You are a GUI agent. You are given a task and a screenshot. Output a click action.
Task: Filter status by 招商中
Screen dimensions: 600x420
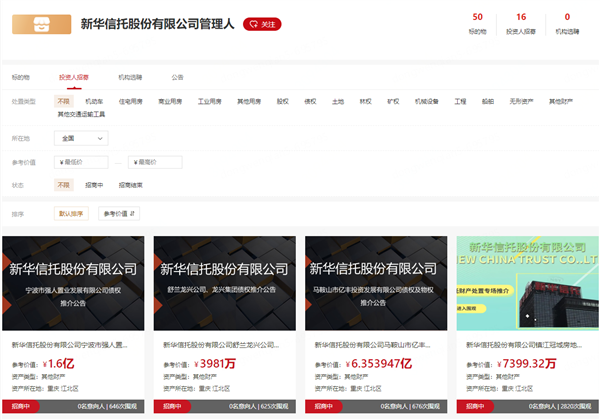click(x=93, y=185)
